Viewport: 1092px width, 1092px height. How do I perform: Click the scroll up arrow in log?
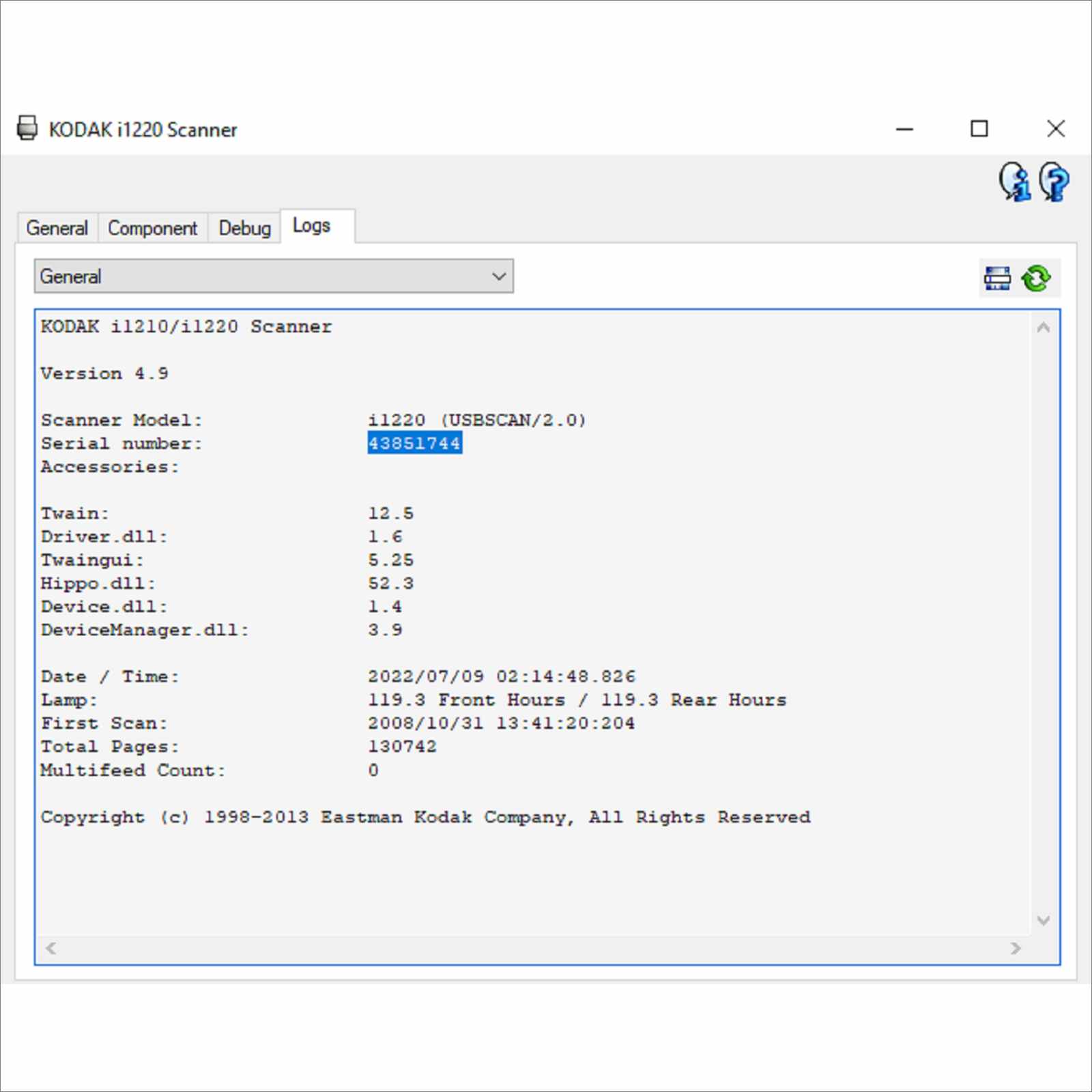[1044, 328]
